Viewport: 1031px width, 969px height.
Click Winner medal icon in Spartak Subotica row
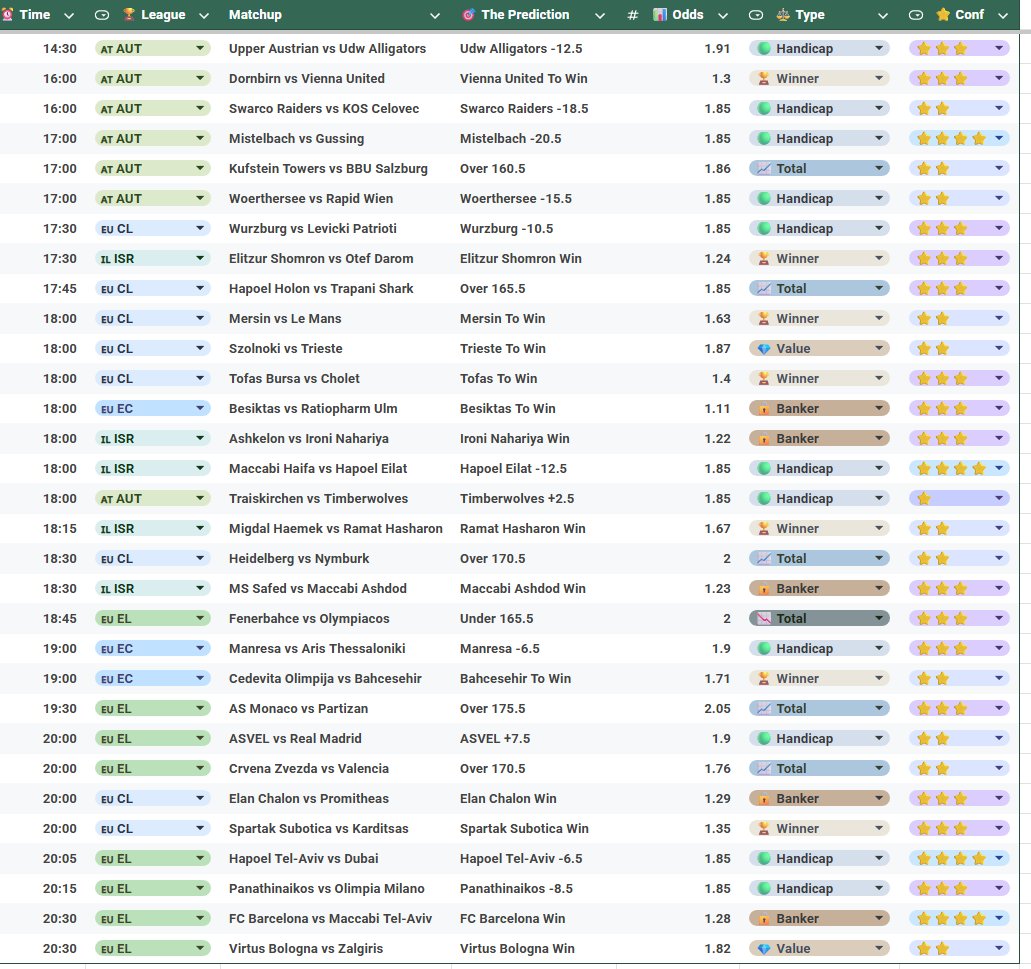764,828
